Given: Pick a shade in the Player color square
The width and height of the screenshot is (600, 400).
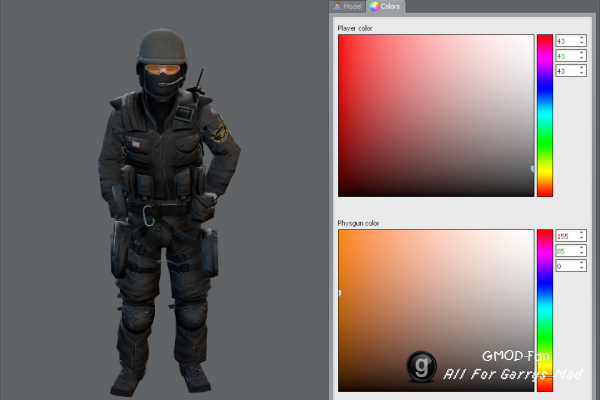Looking at the screenshot, I should [x=436, y=116].
